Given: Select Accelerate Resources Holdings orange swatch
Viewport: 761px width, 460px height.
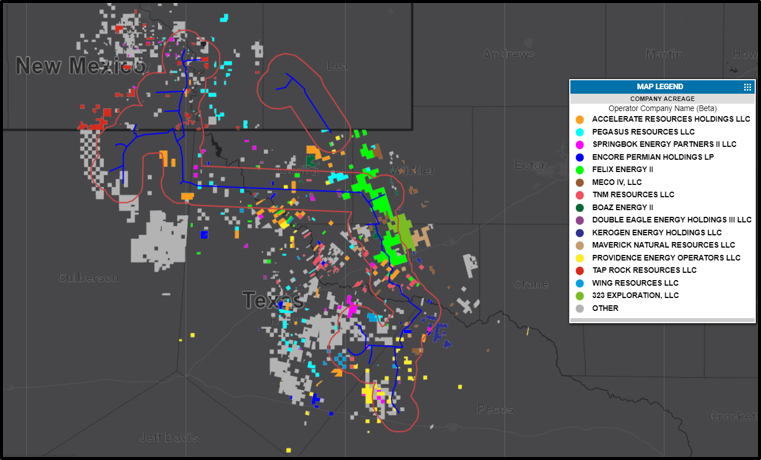Looking at the screenshot, I should point(579,119).
